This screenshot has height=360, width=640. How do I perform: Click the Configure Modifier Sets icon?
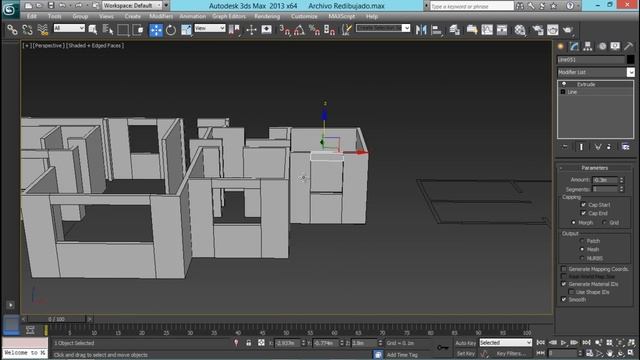click(625, 147)
